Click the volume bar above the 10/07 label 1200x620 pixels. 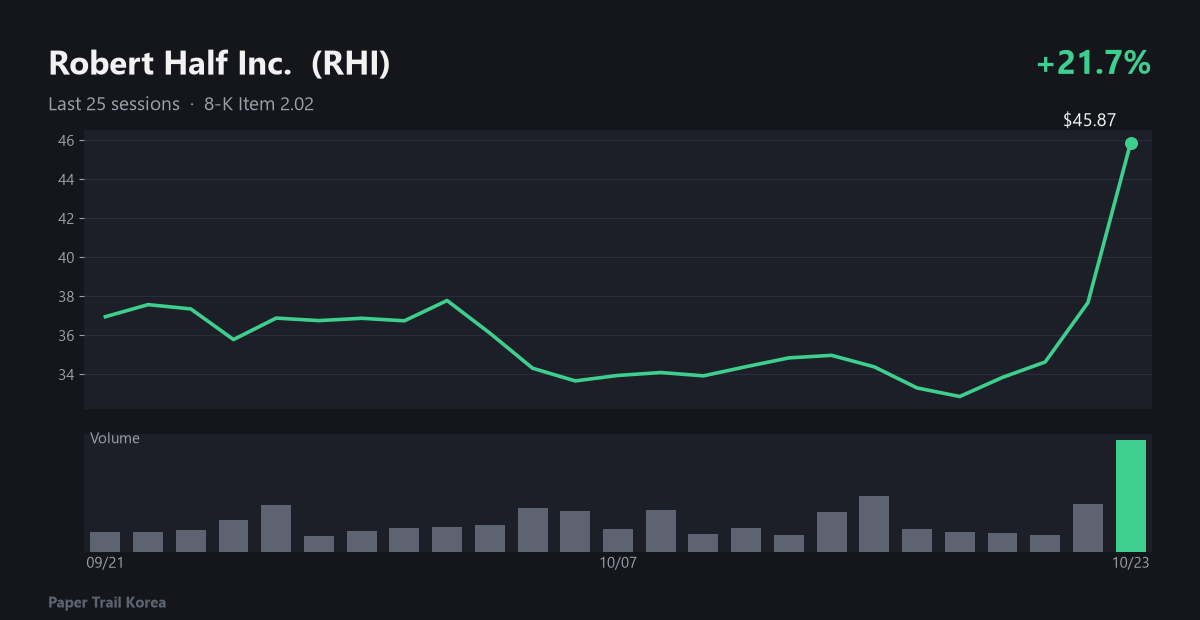point(618,540)
